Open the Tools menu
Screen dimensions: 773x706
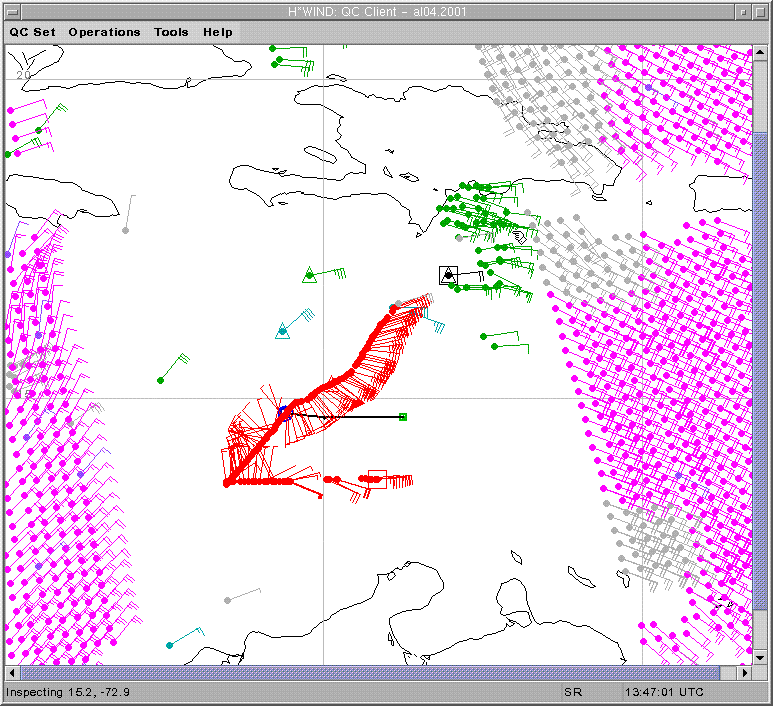tap(171, 32)
